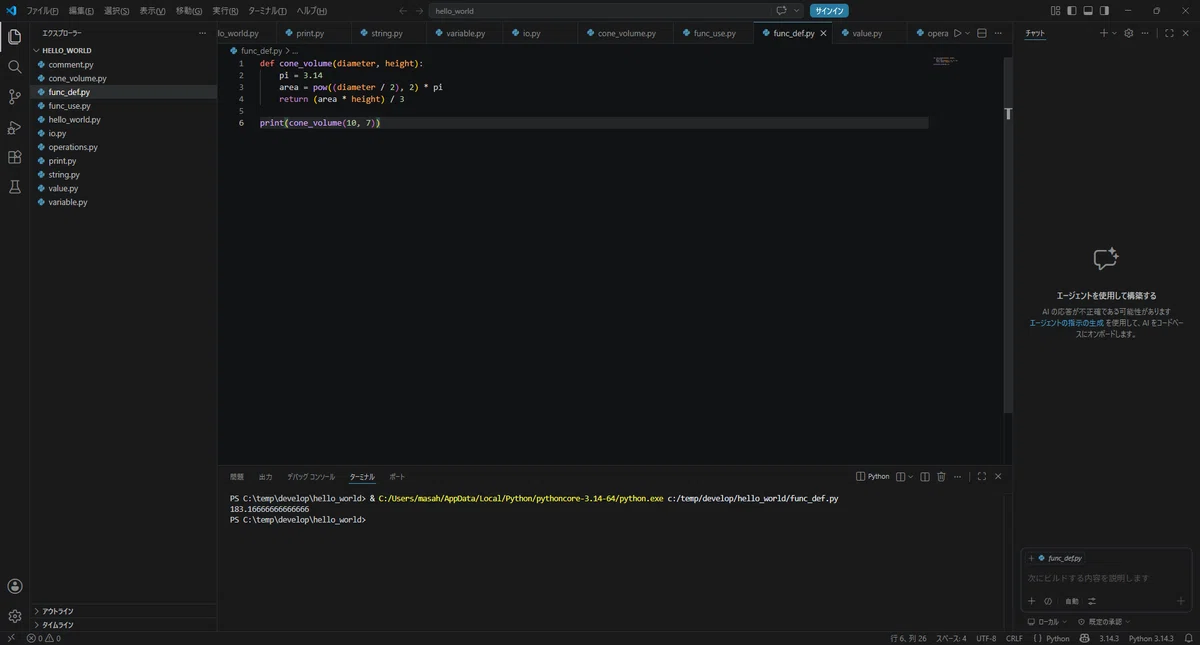
Task: Collapse the HELLO_WORLD folder section
Action: 123,50
